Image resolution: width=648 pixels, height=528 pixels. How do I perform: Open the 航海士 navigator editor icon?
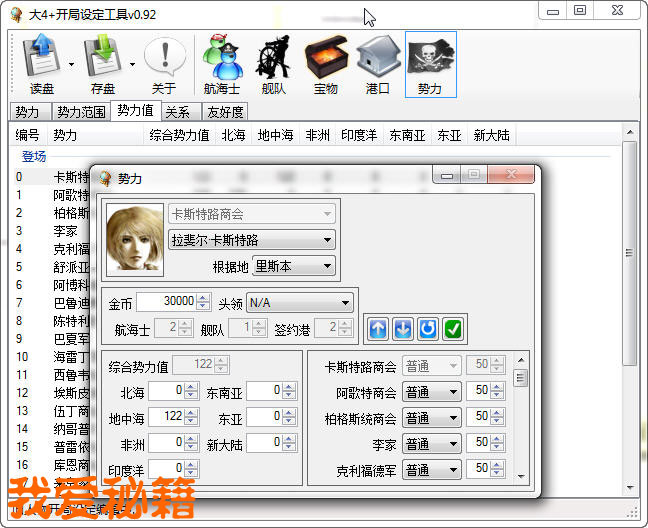point(222,58)
